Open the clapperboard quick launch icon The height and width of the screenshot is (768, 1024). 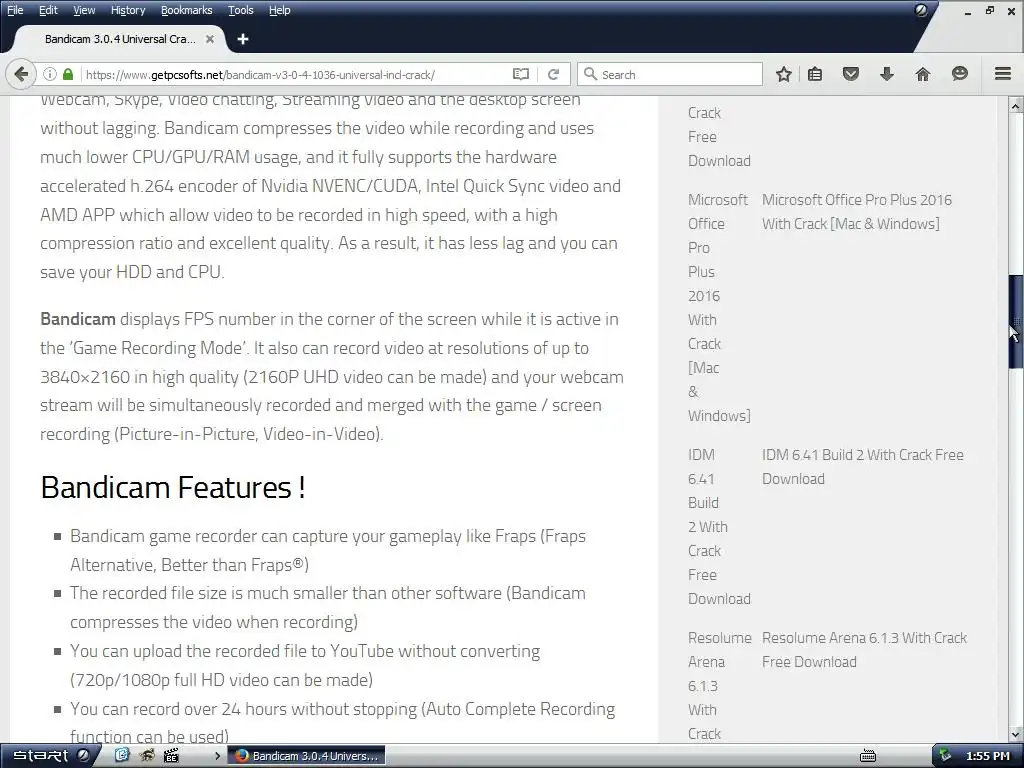[171, 756]
